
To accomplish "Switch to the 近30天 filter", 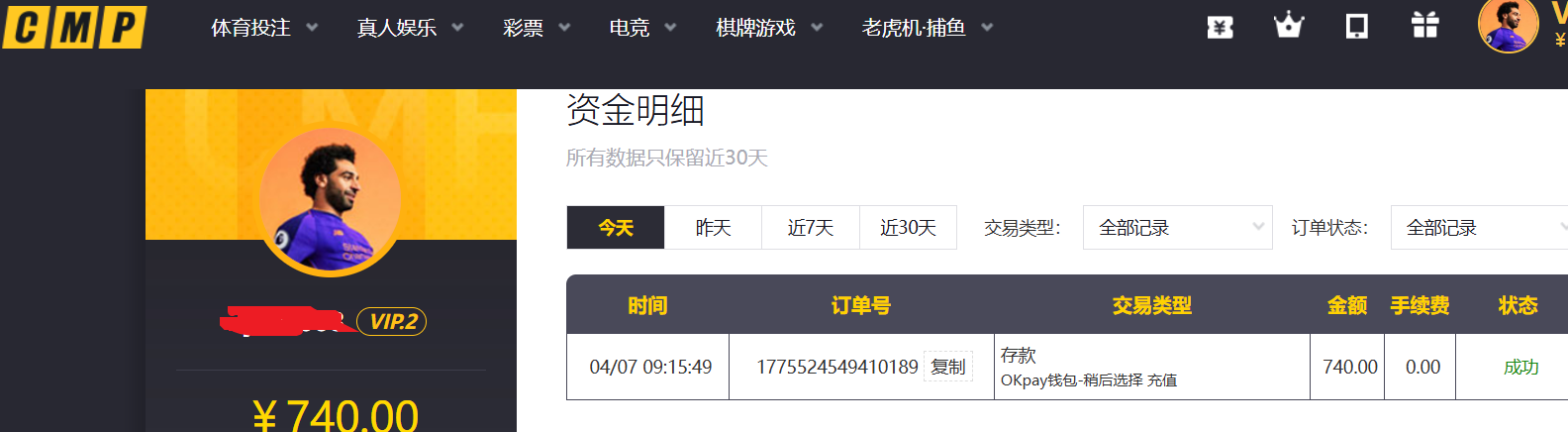I will point(908,228).
